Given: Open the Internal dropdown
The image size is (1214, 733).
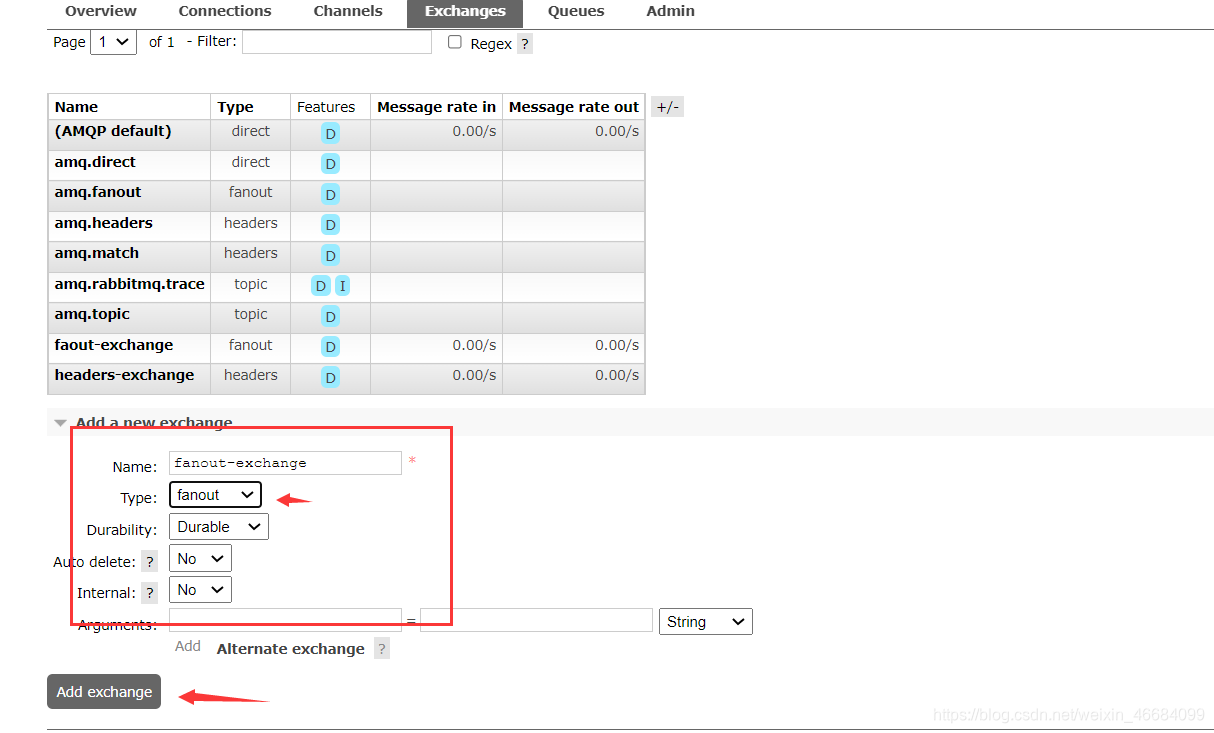Looking at the screenshot, I should point(200,590).
